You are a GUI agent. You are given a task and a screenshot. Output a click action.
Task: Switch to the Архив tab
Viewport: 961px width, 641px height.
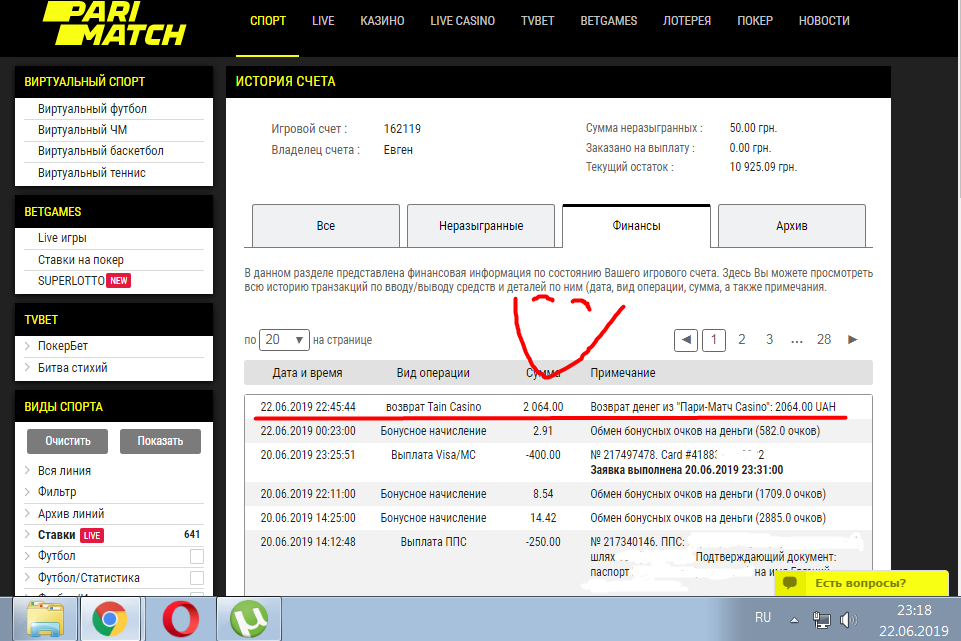coord(791,226)
